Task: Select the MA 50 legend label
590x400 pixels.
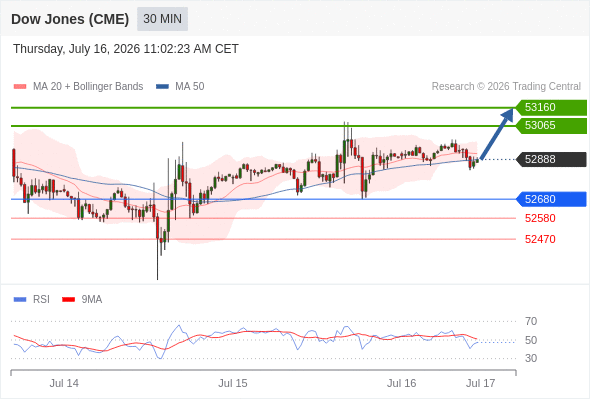Action: coord(190,87)
